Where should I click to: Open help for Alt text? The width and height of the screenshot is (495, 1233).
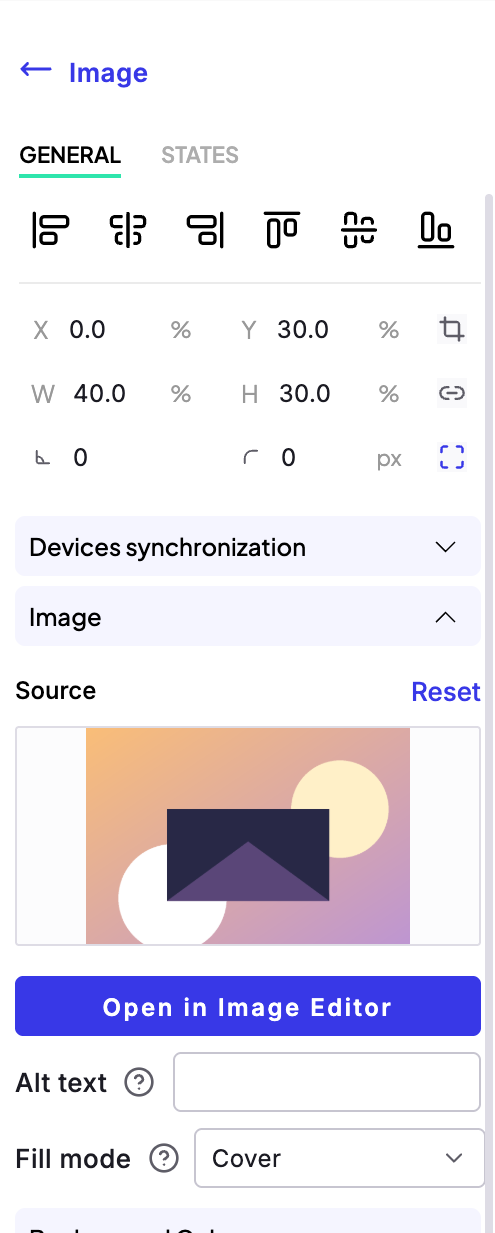(139, 1082)
